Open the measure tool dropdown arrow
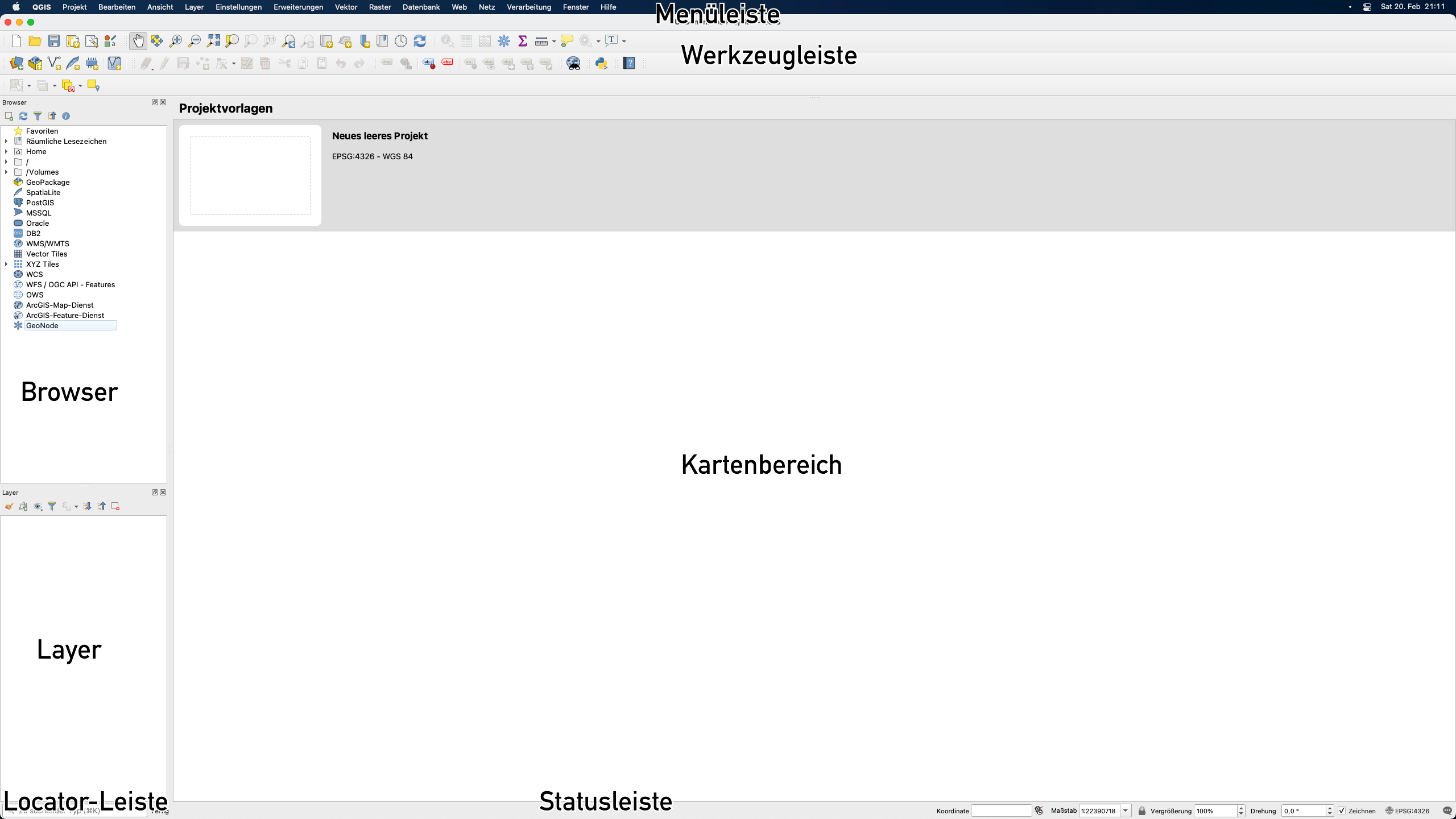This screenshot has height=819, width=1456. pyautogui.click(x=554, y=41)
